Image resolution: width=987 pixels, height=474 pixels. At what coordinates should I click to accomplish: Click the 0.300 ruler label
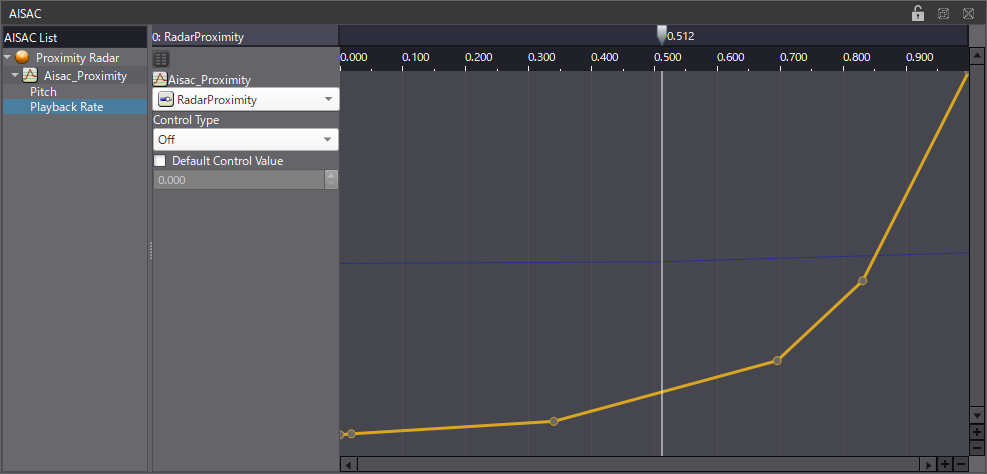point(542,57)
